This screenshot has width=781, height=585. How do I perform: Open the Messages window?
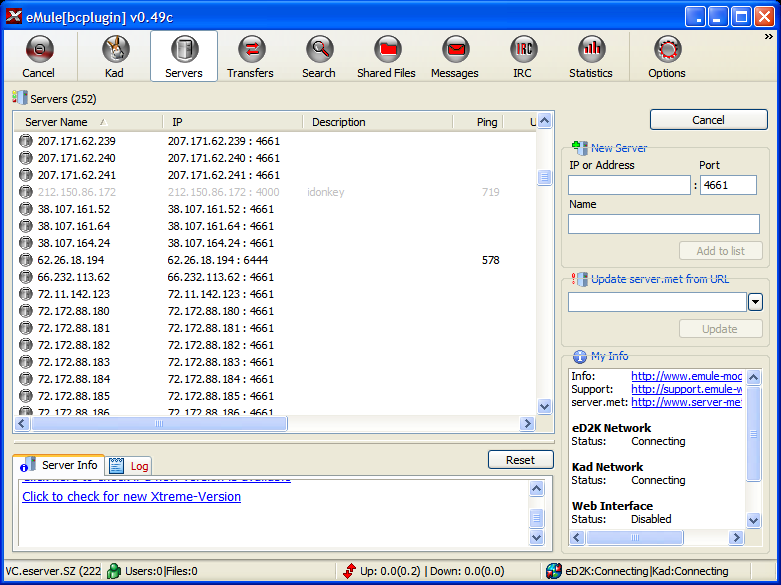455,56
